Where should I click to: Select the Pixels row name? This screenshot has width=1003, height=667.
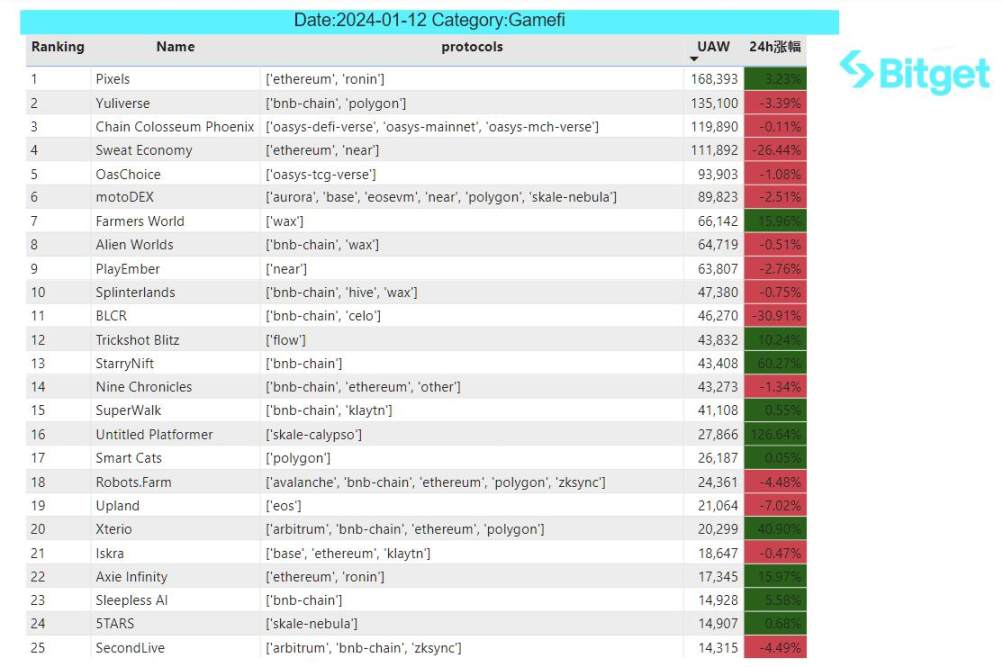pos(113,79)
